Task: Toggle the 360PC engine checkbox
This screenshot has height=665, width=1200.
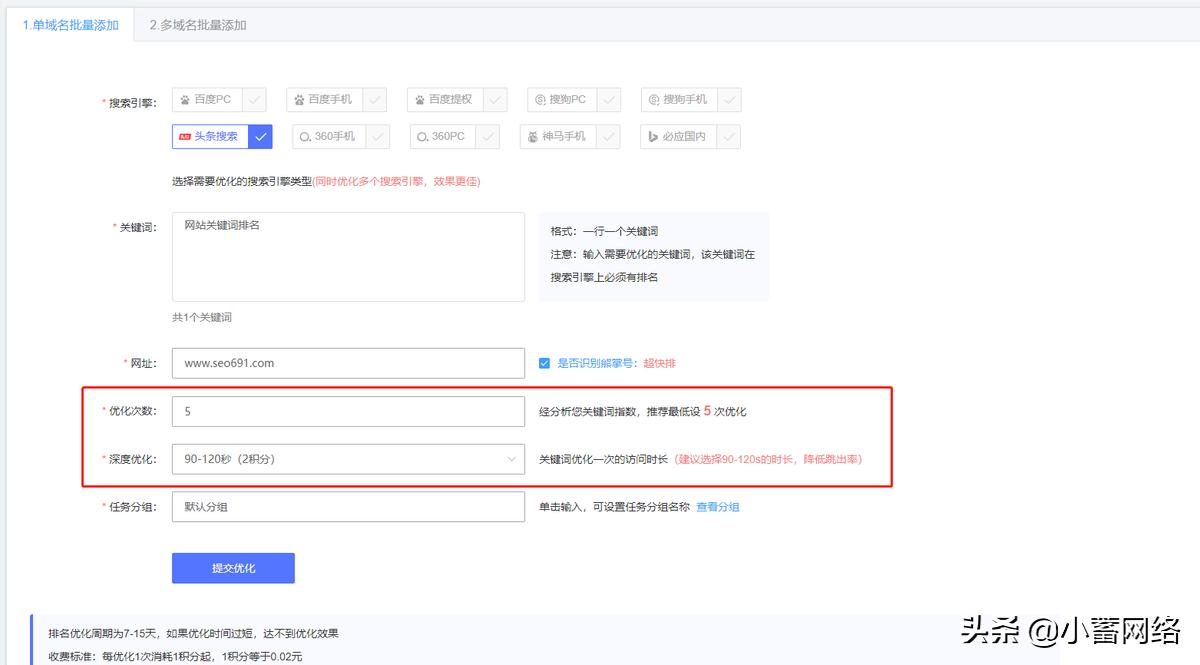Action: (487, 136)
